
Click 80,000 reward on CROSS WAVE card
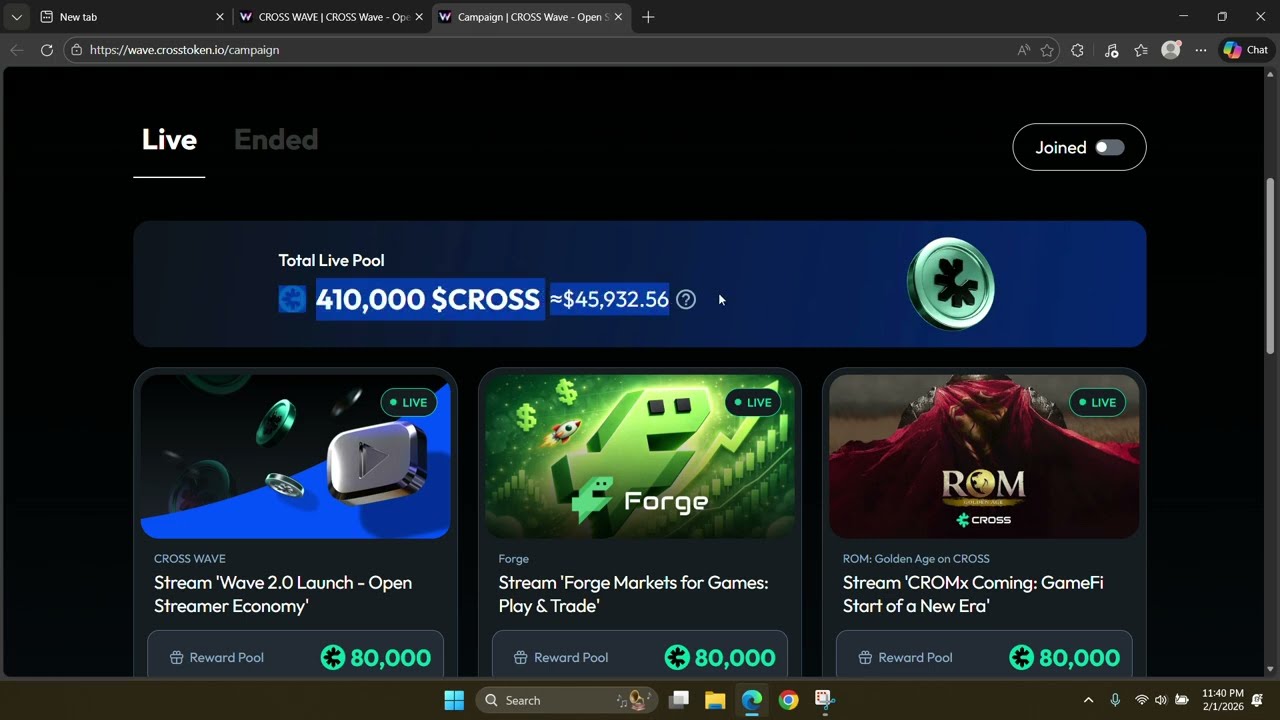tap(376, 657)
